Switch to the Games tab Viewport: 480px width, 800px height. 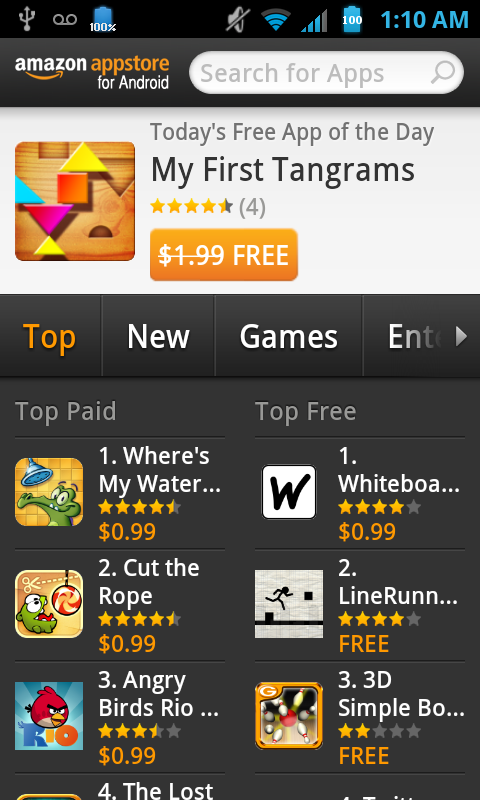pos(289,336)
